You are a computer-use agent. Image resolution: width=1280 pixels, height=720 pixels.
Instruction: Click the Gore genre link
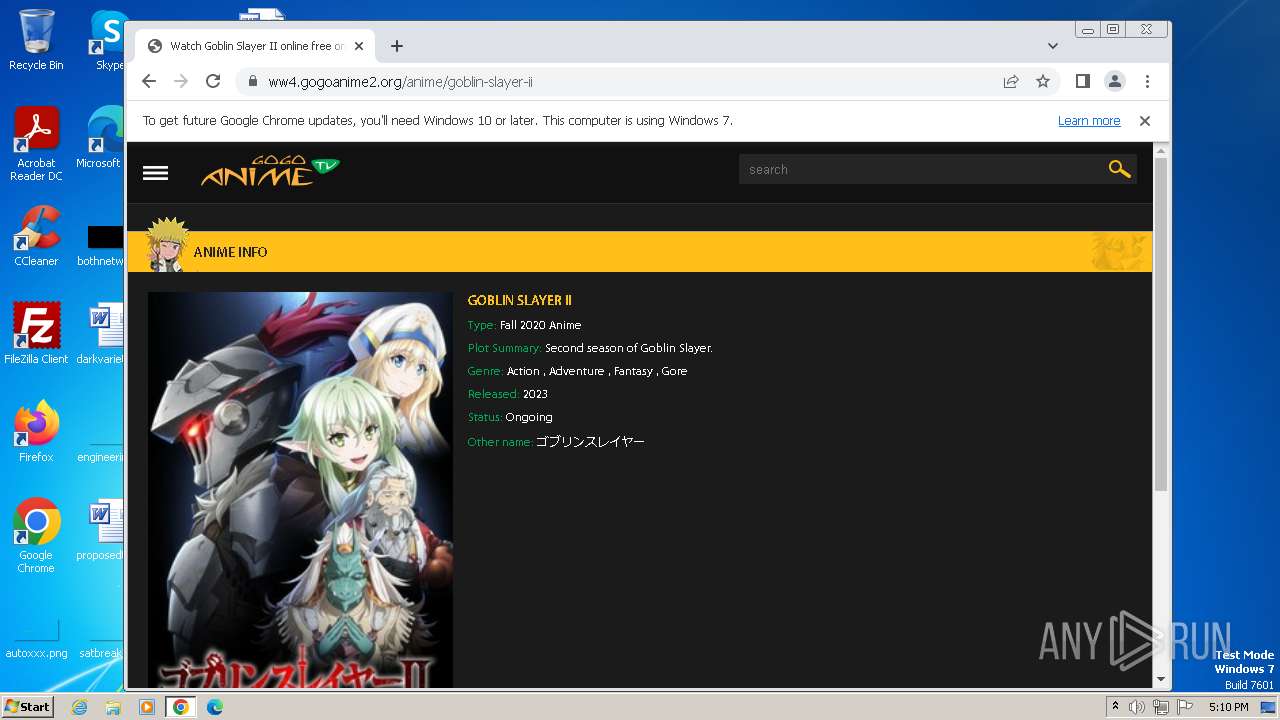pyautogui.click(x=674, y=371)
